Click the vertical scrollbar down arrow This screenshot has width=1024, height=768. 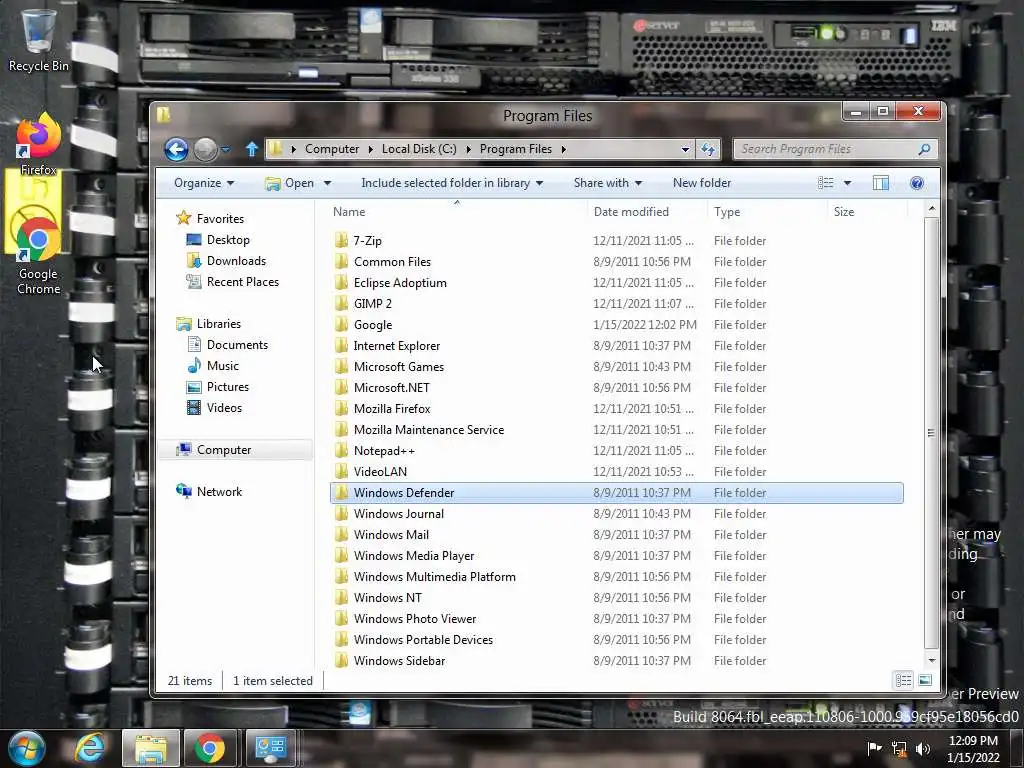coord(932,660)
